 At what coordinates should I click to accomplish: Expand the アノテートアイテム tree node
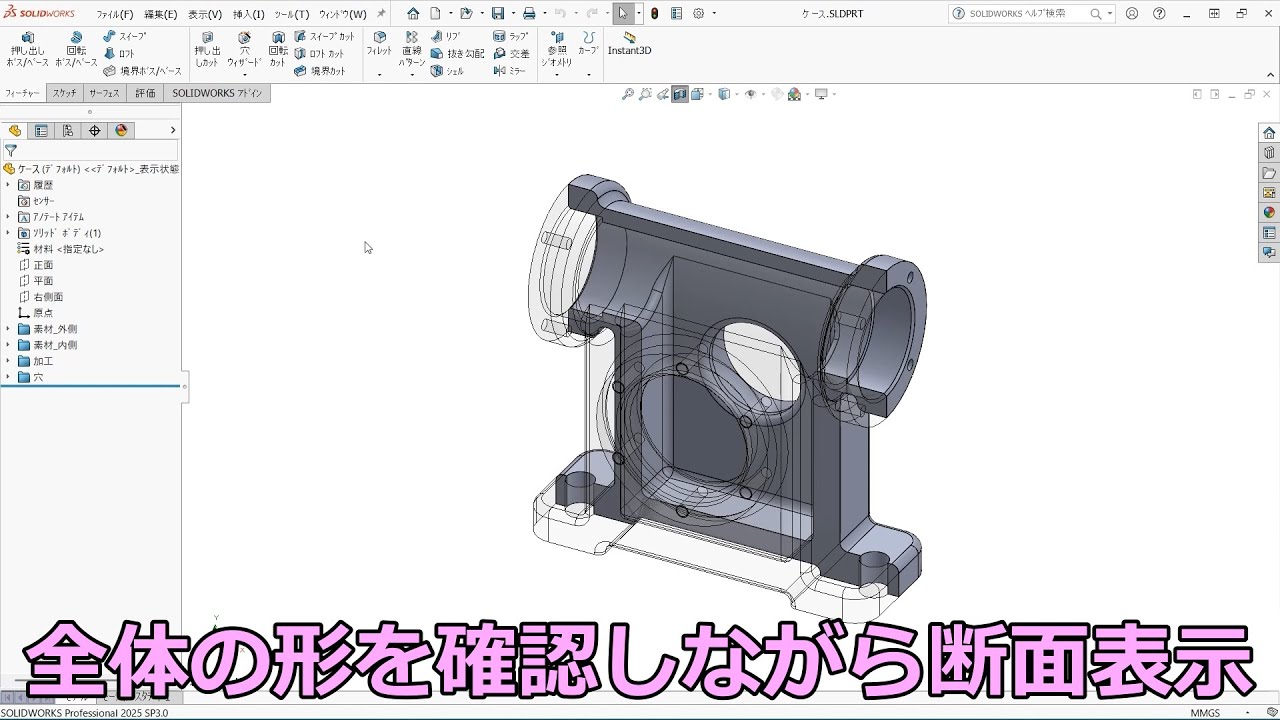(8, 217)
